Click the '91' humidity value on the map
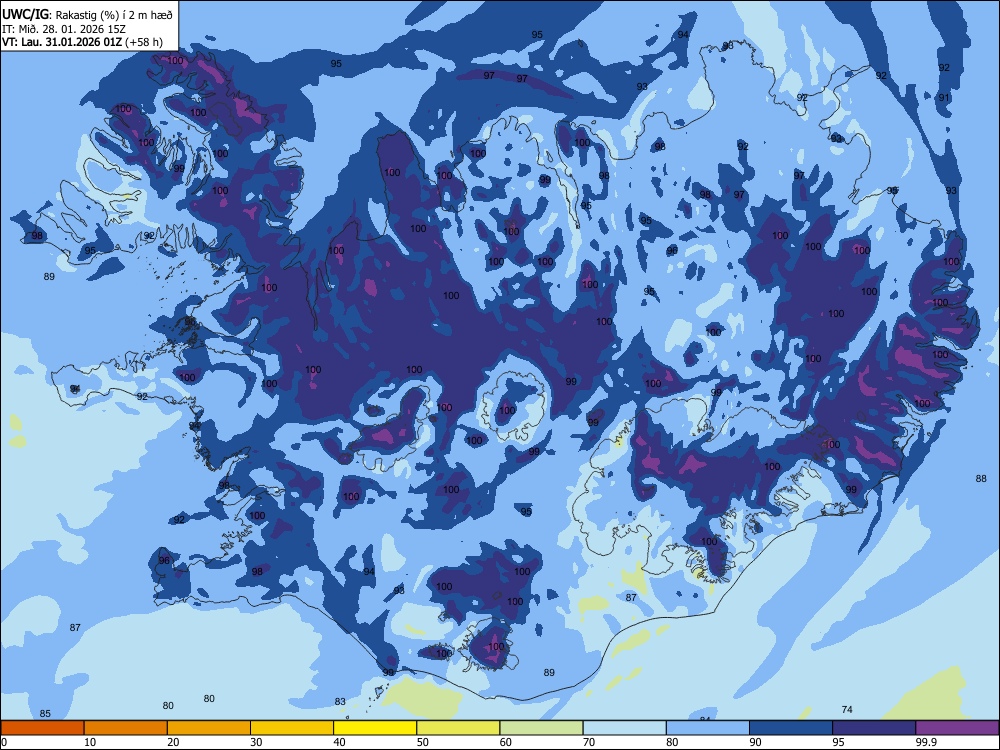Image resolution: width=1000 pixels, height=750 pixels. coord(944,98)
